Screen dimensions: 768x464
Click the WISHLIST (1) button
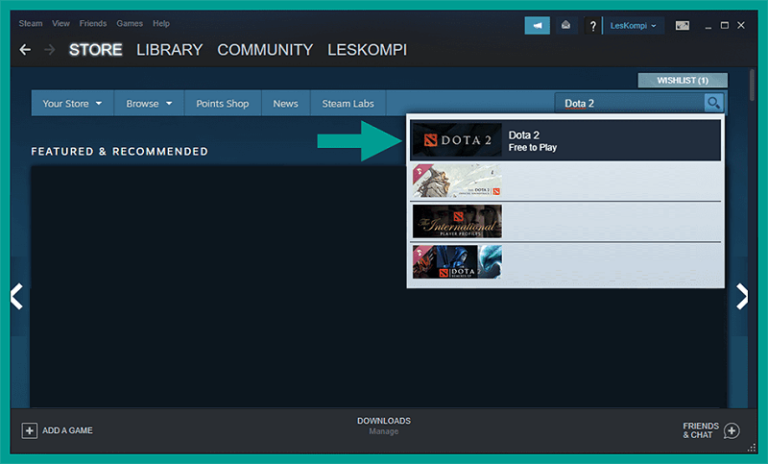682,80
